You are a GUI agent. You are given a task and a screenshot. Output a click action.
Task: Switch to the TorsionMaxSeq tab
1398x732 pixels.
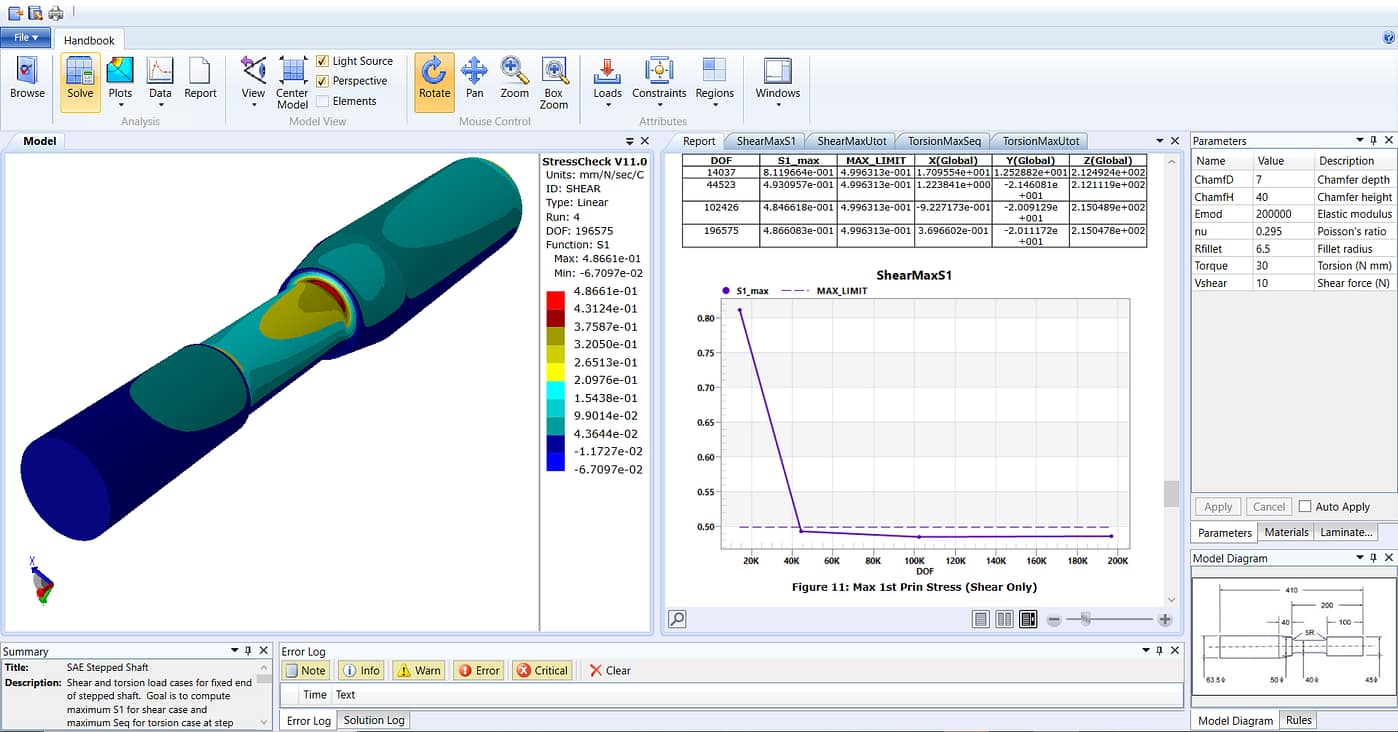click(945, 141)
